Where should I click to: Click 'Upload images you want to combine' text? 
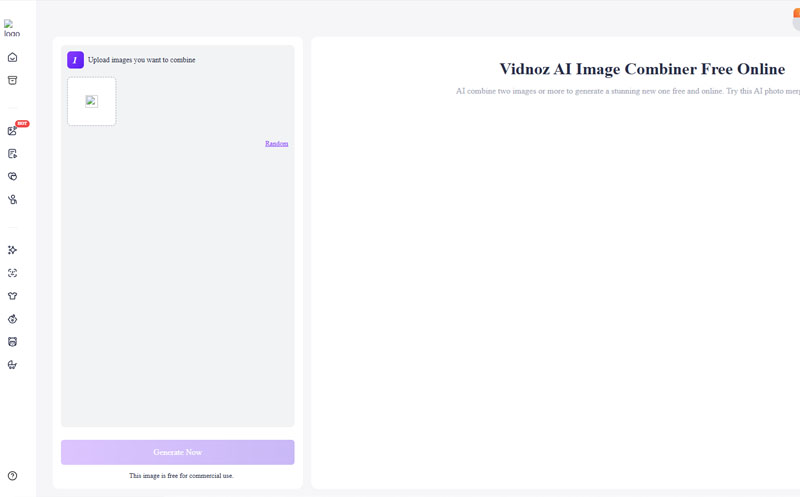(142, 60)
